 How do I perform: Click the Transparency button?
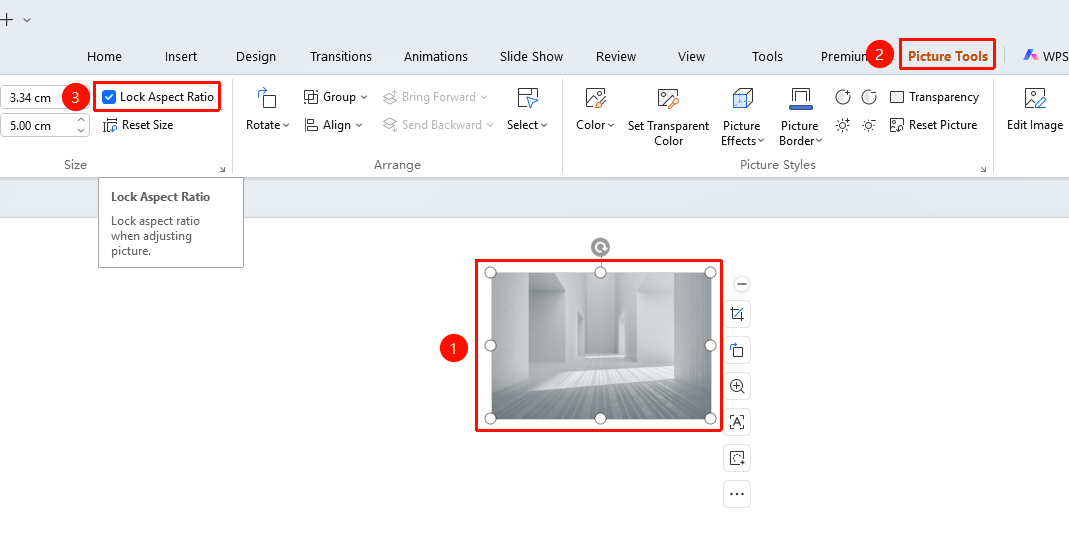pyautogui.click(x=935, y=97)
